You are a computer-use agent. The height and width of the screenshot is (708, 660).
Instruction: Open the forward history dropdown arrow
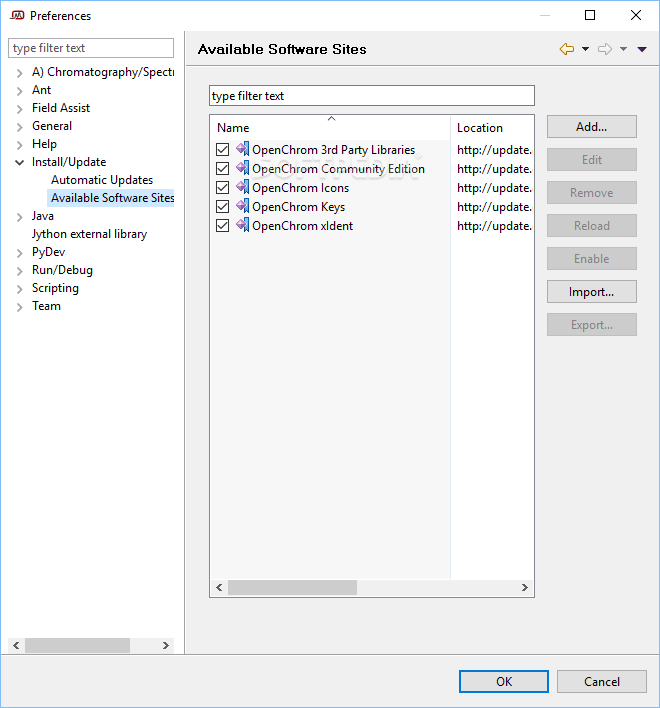623,49
